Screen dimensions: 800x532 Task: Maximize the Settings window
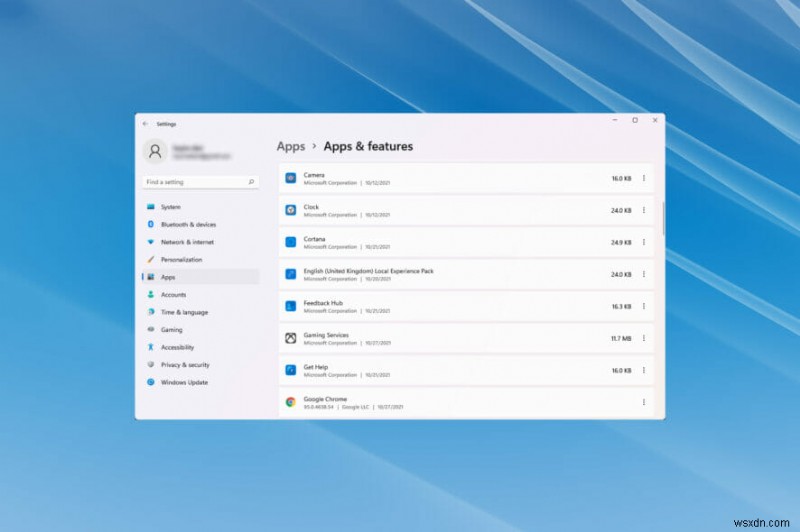pyautogui.click(x=635, y=120)
